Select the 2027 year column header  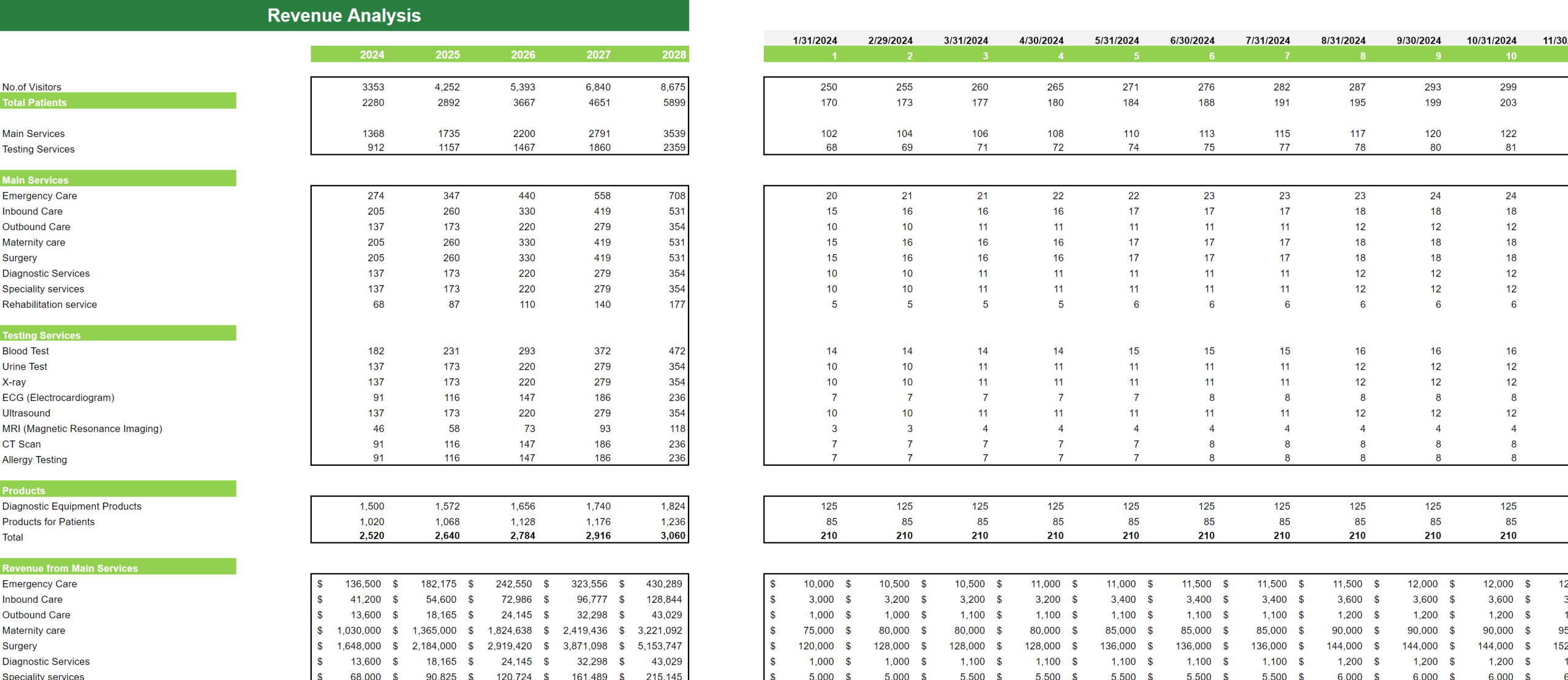598,54
